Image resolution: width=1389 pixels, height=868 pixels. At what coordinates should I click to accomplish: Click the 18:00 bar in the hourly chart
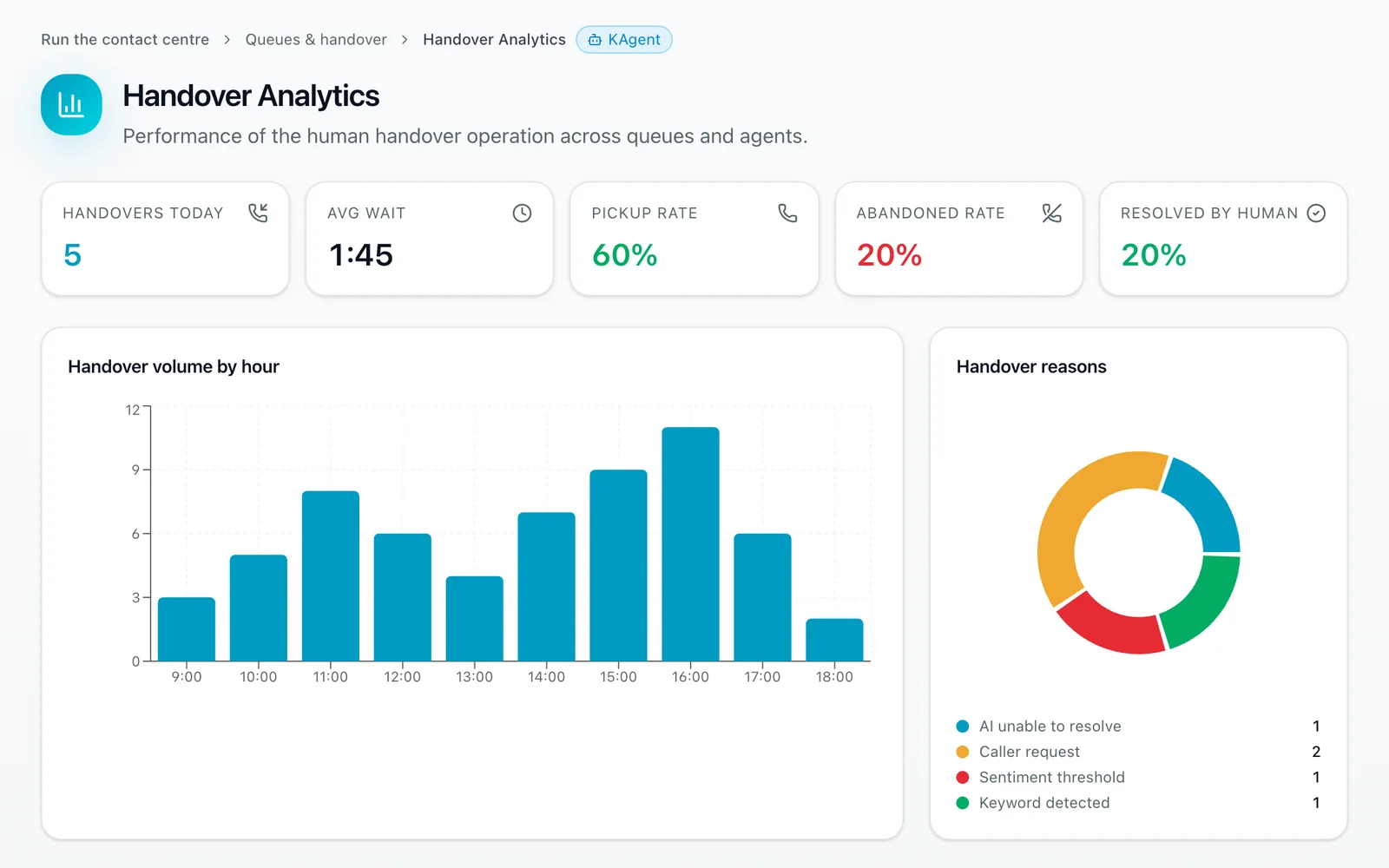(x=834, y=640)
